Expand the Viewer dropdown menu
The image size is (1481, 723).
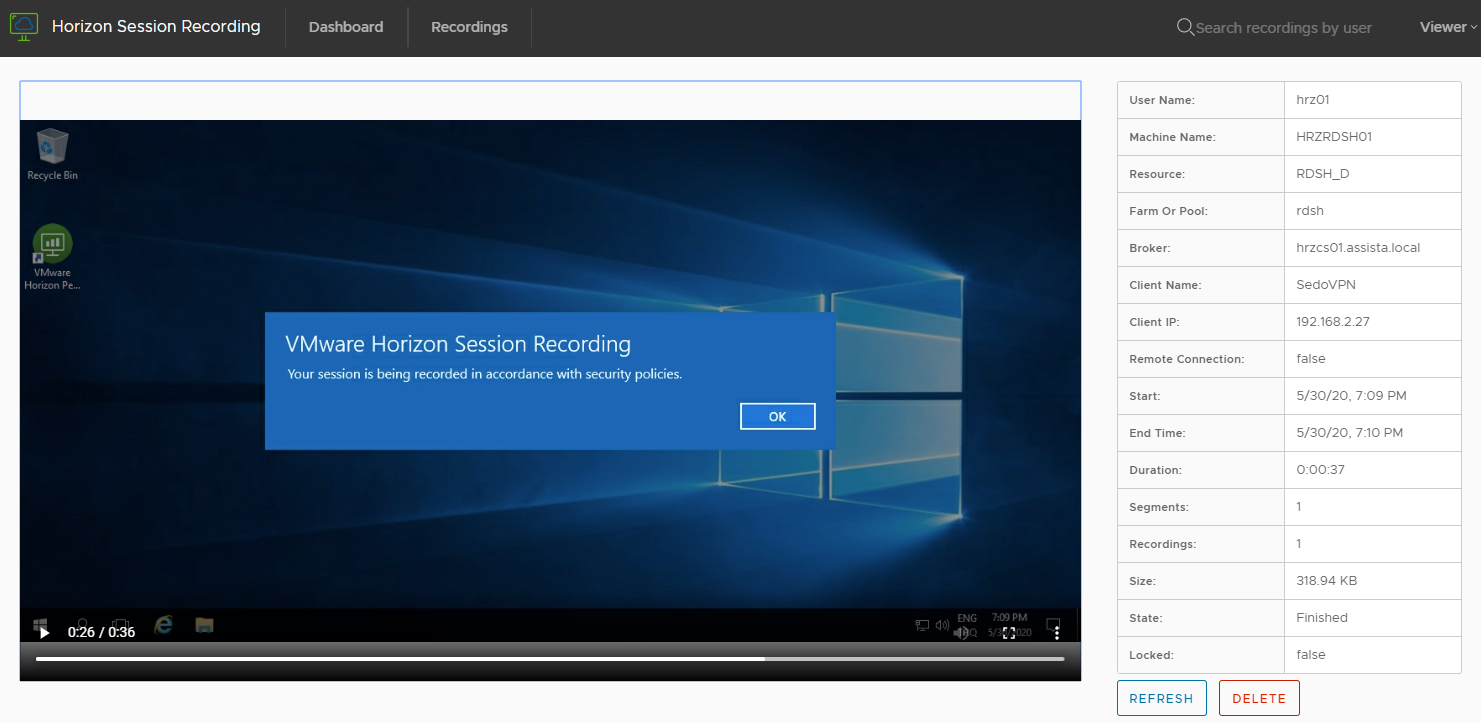[1448, 27]
